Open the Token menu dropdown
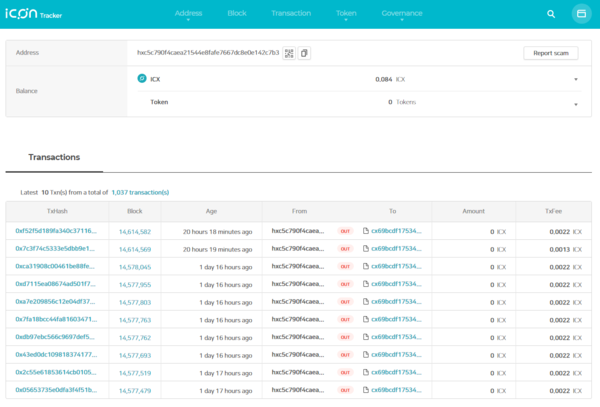 (346, 14)
